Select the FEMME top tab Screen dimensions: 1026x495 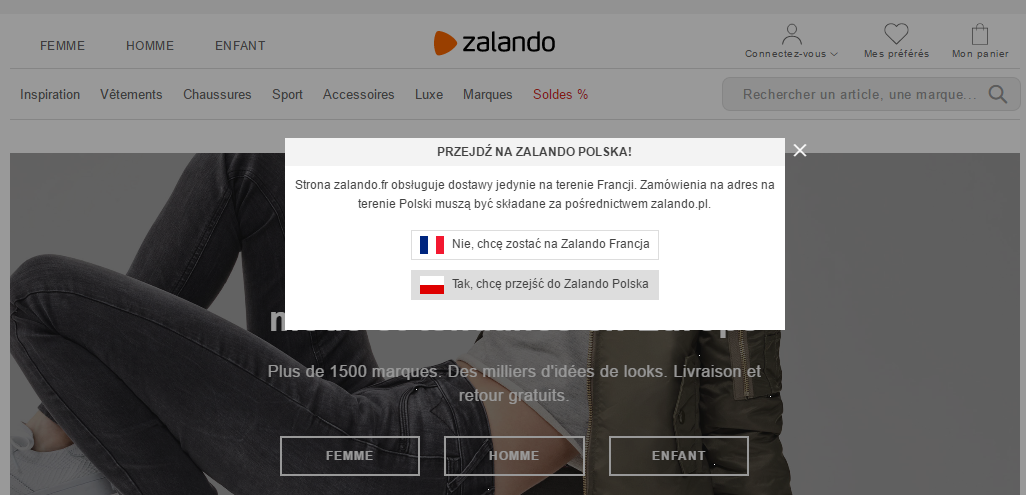pyautogui.click(x=62, y=46)
